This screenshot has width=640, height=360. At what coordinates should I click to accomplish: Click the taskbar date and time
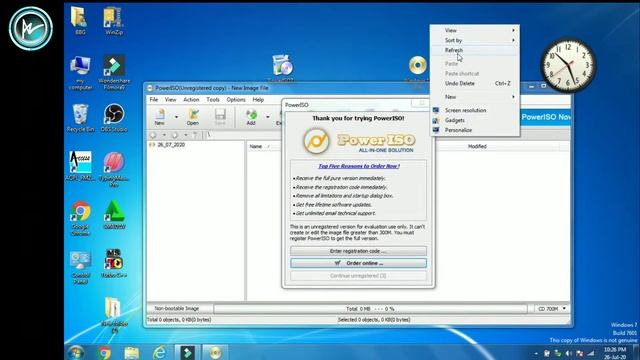coord(615,353)
